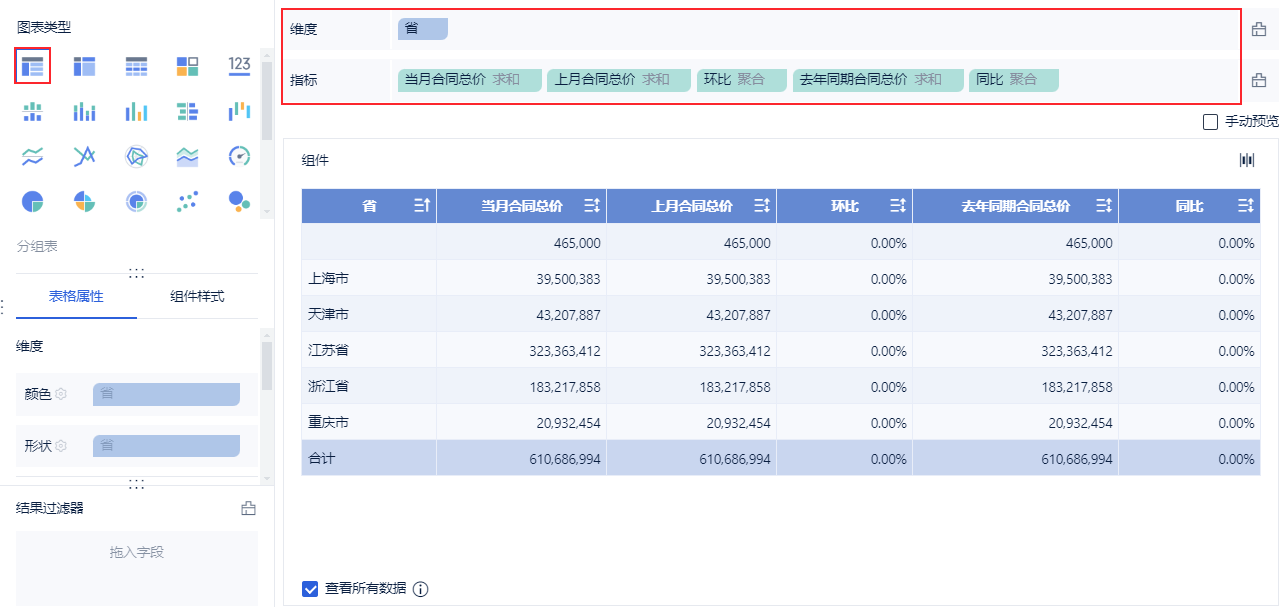Clear the dimension row fields icon

[x=1259, y=30]
